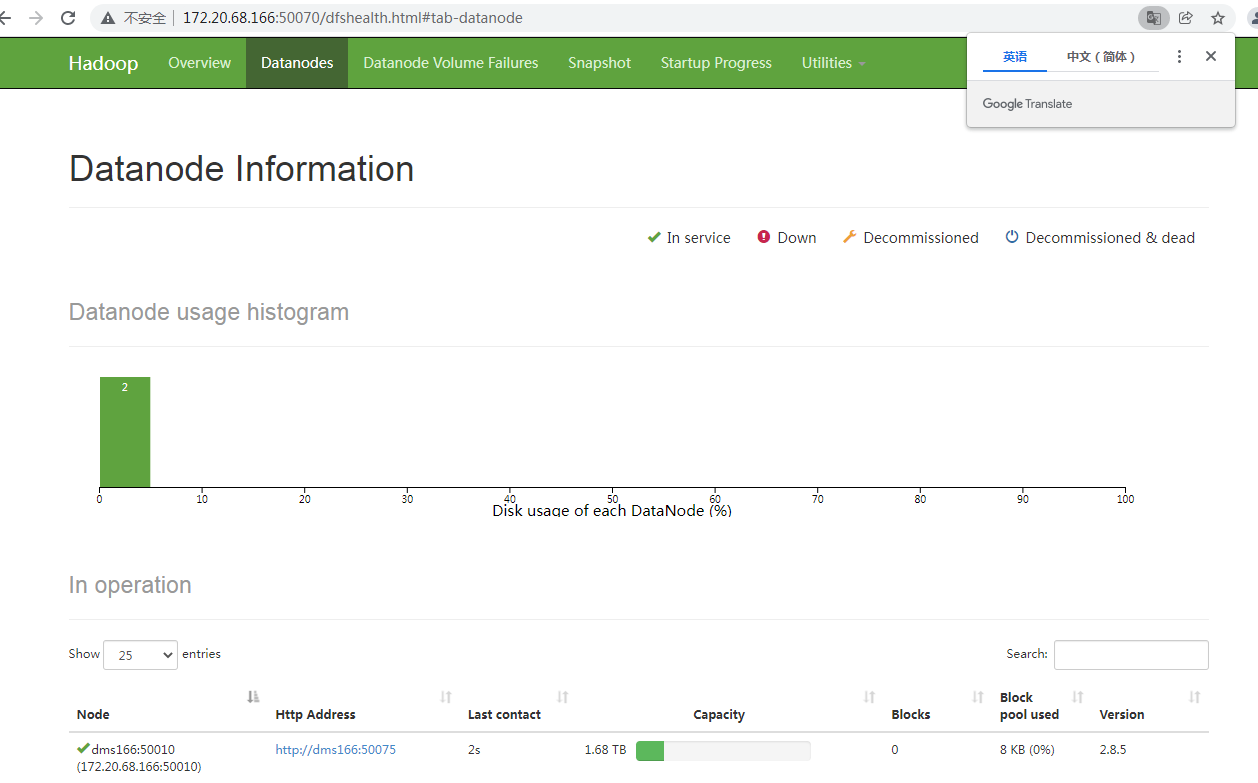The image size is (1258, 783).
Task: Click the Google Translate icon in address bar
Action: tap(1153, 18)
